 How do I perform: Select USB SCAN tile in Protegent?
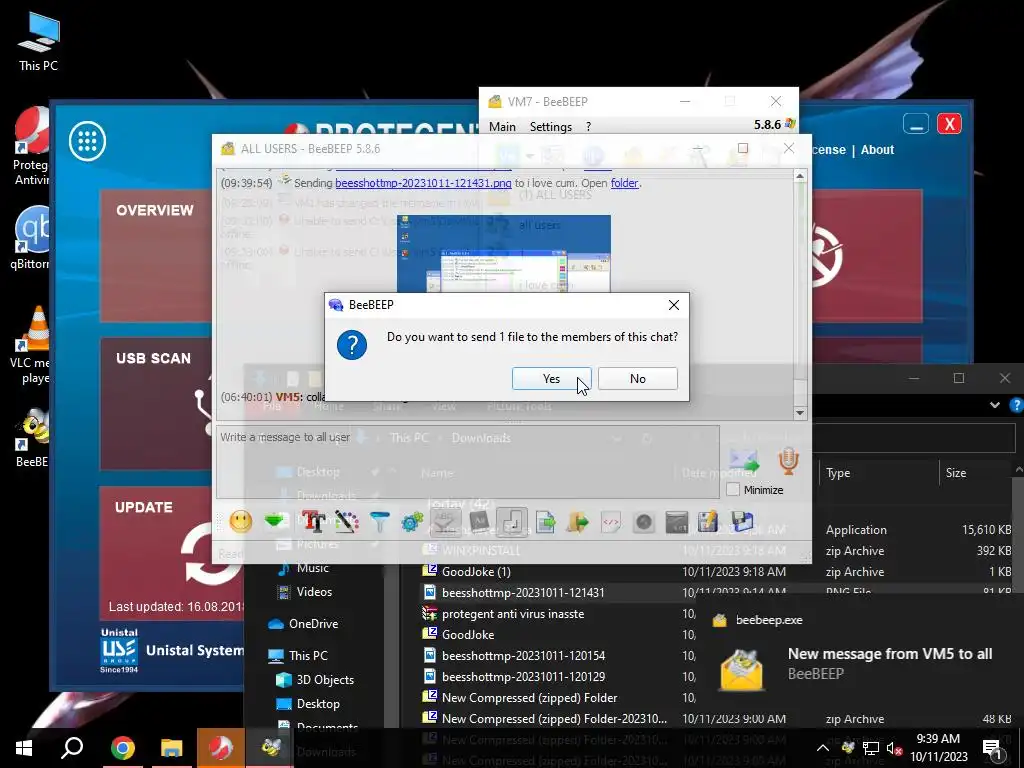155,404
